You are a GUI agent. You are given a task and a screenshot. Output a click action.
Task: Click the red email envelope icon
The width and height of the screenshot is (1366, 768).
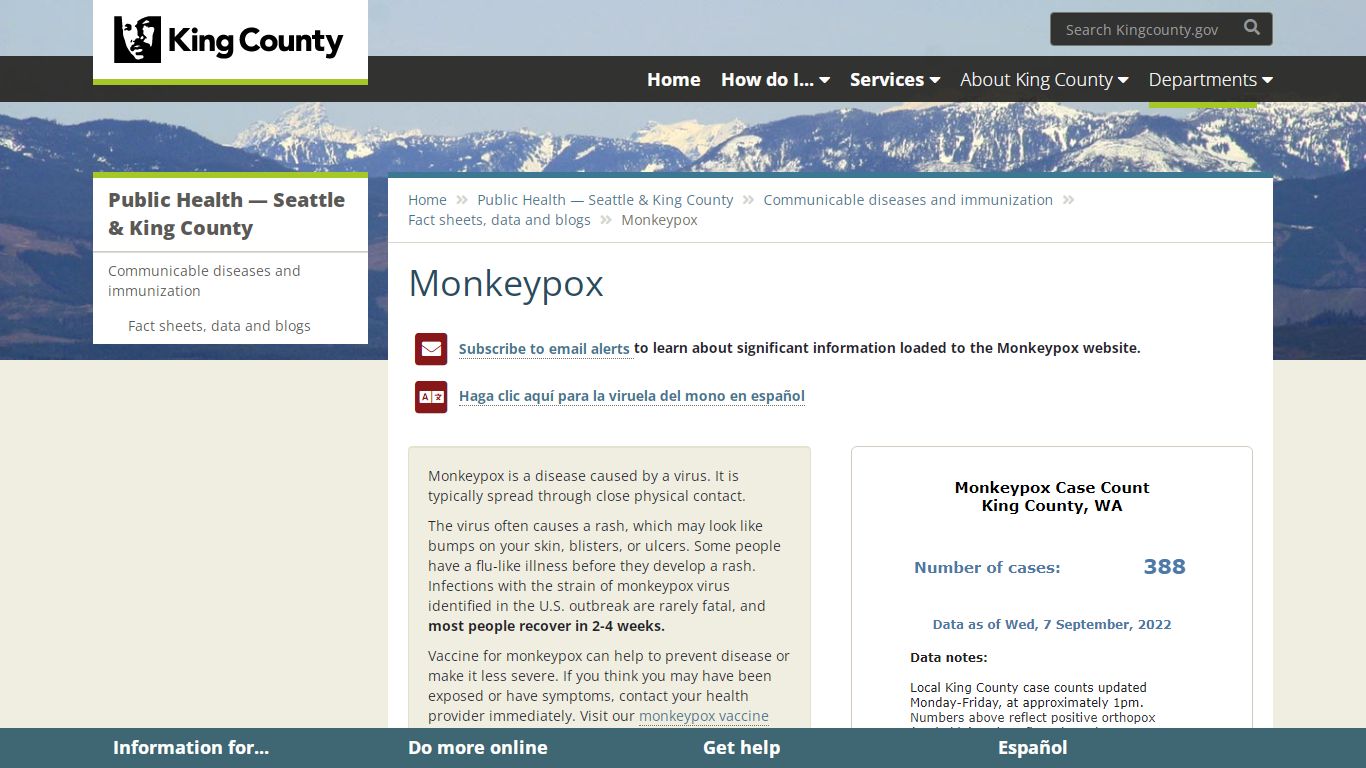click(431, 349)
